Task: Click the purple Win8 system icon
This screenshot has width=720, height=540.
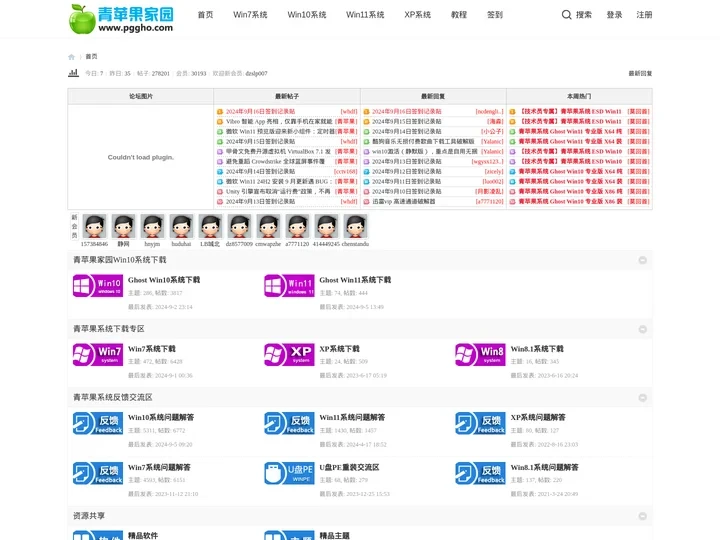Action: tap(480, 354)
